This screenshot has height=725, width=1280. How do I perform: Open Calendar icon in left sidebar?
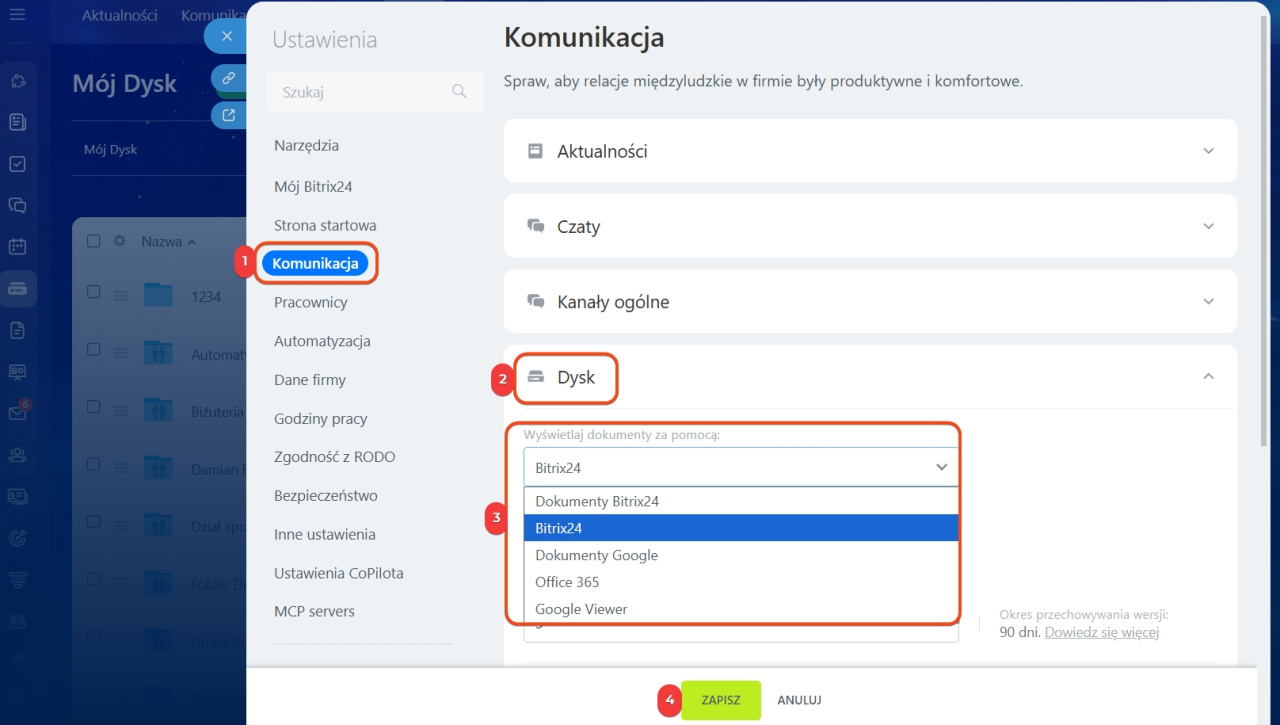pos(17,246)
